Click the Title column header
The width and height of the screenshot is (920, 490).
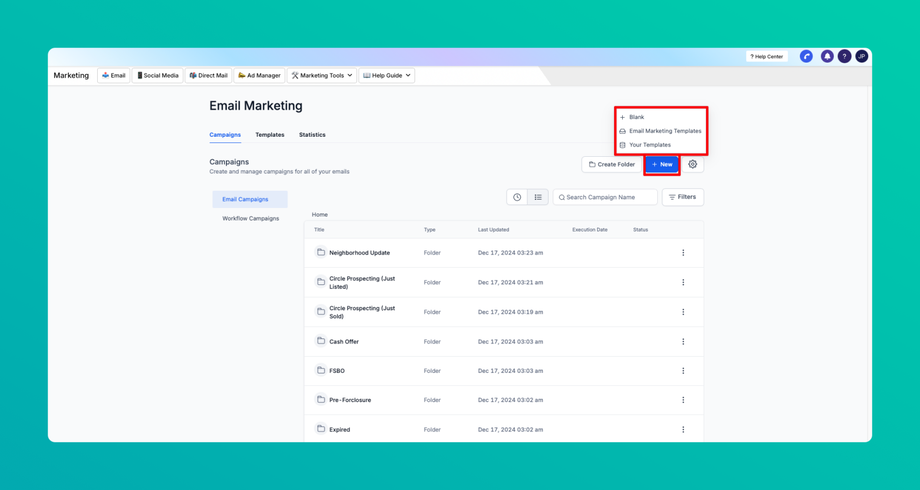(319, 230)
